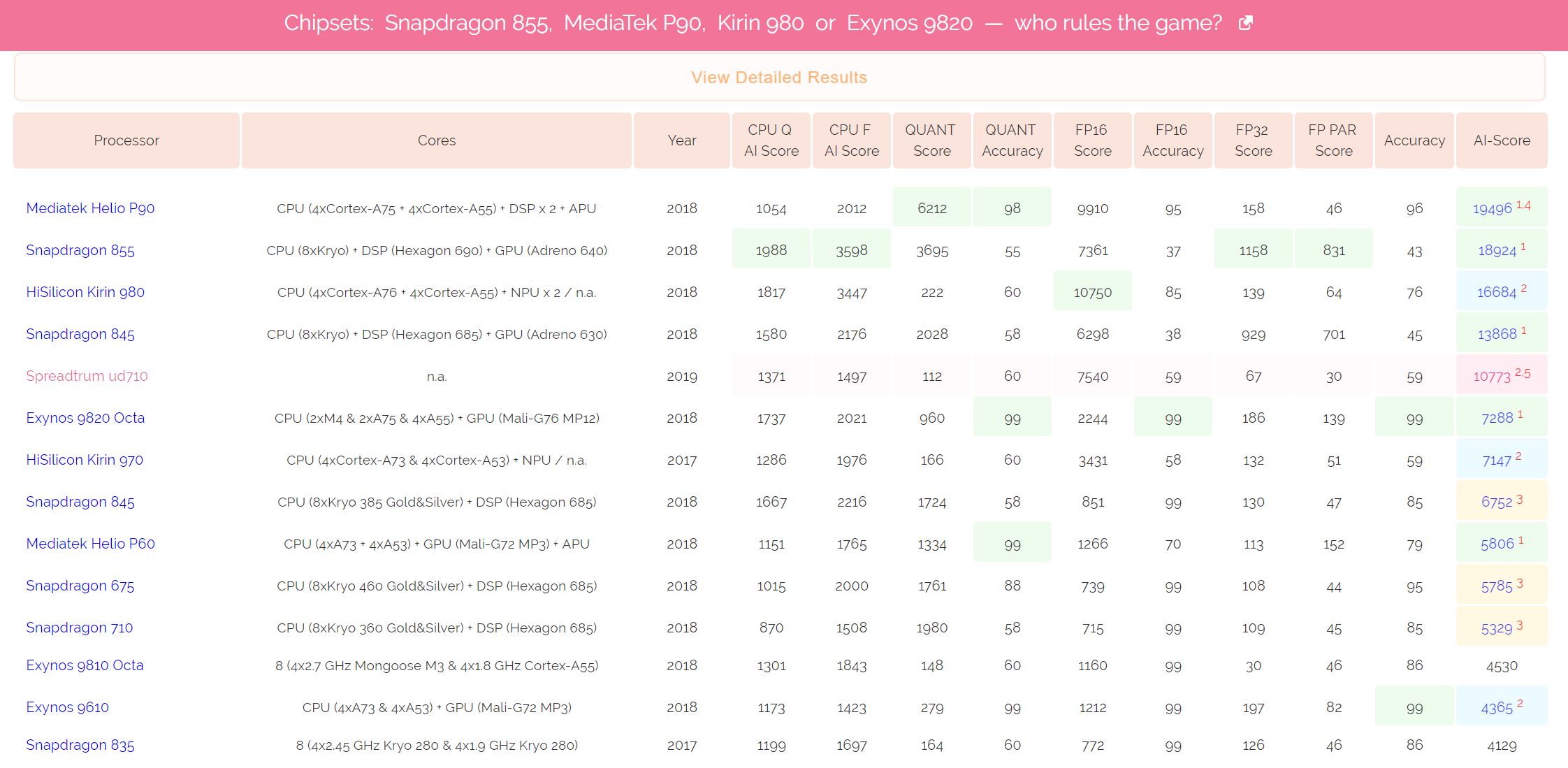Open the external link icon in the banner
This screenshot has height=768, width=1568.
[x=1245, y=23]
